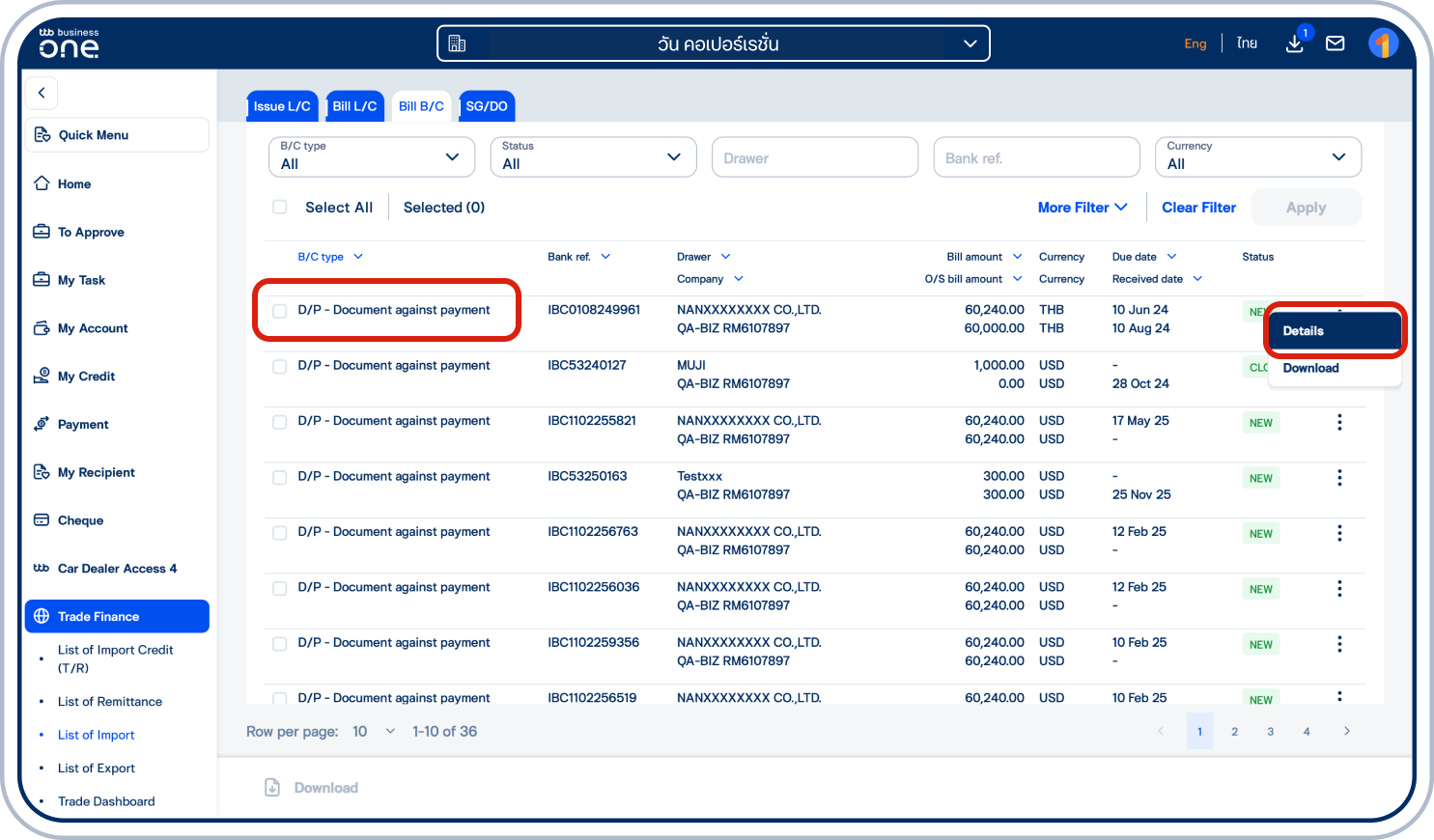Check the row checkbox for bill IBC0108249961

[279, 311]
